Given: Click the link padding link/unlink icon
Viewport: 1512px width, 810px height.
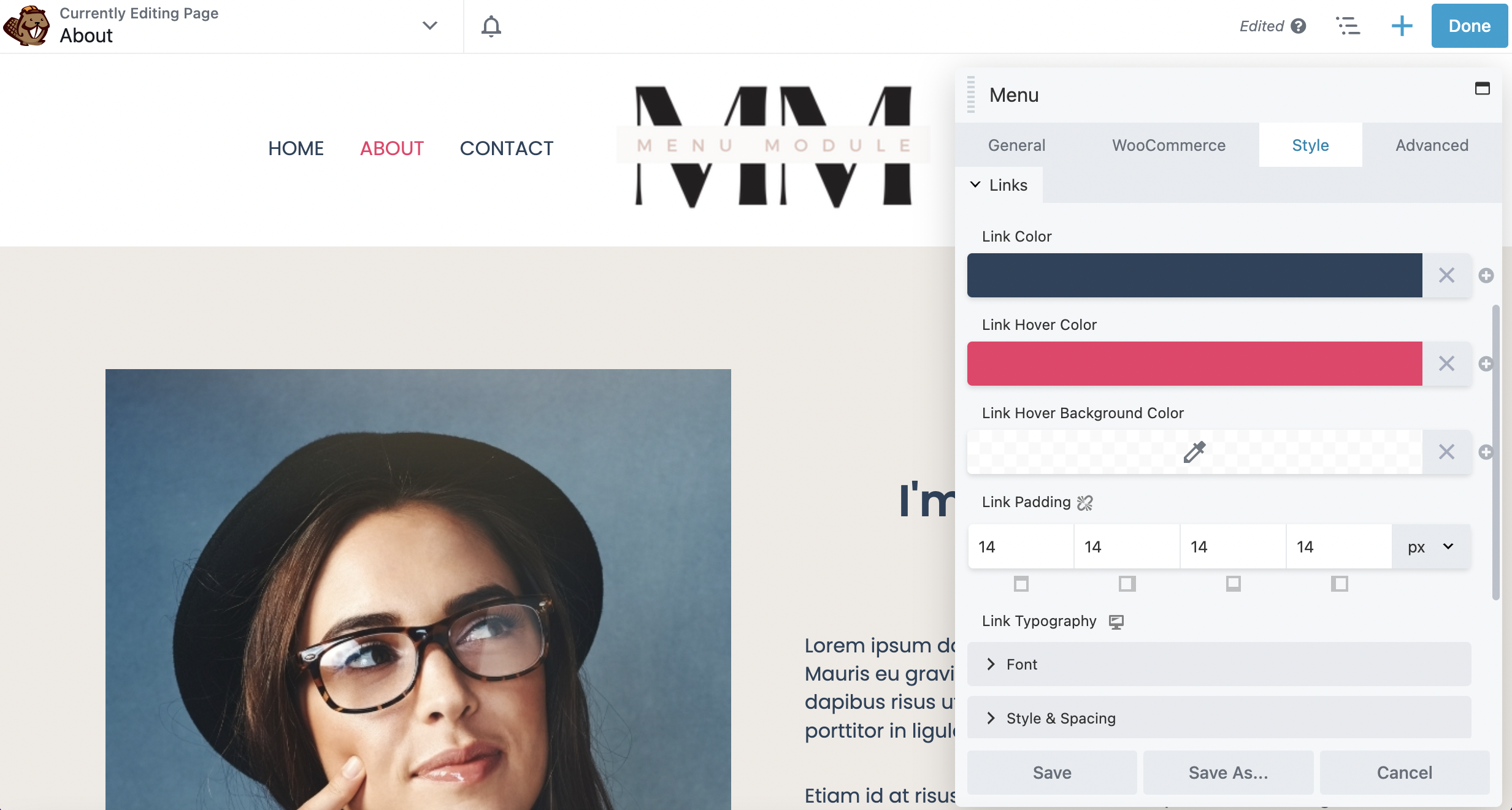Looking at the screenshot, I should click(x=1085, y=501).
